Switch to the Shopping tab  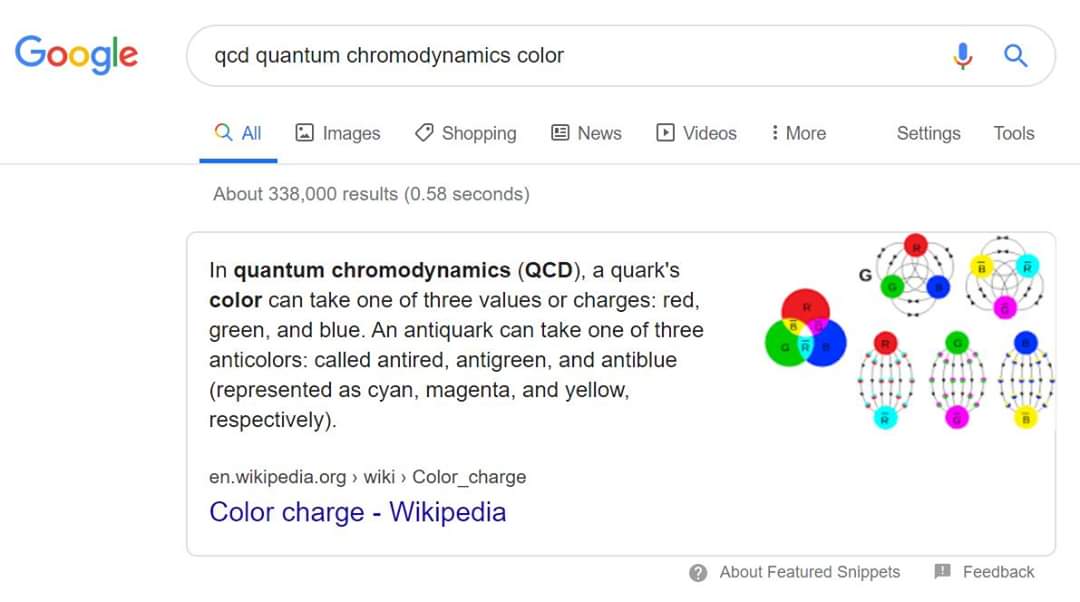tap(478, 133)
